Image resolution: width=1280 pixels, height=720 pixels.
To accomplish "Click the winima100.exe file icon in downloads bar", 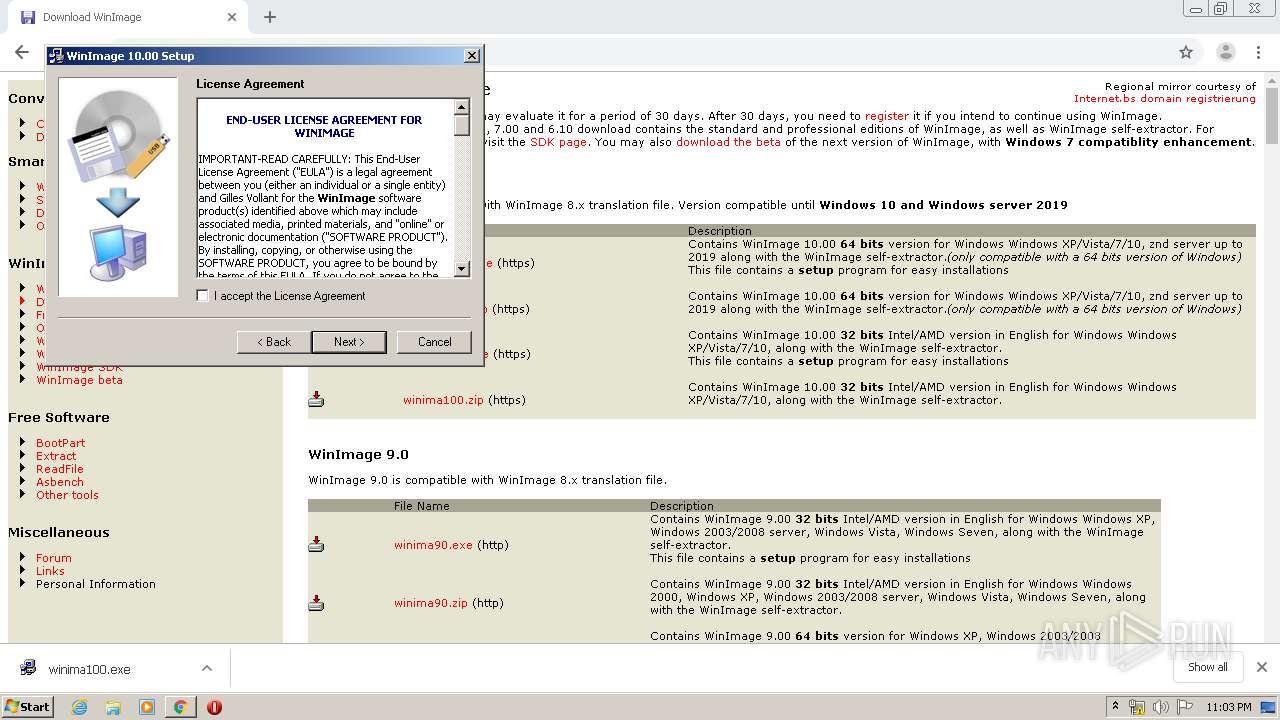I will (29, 668).
